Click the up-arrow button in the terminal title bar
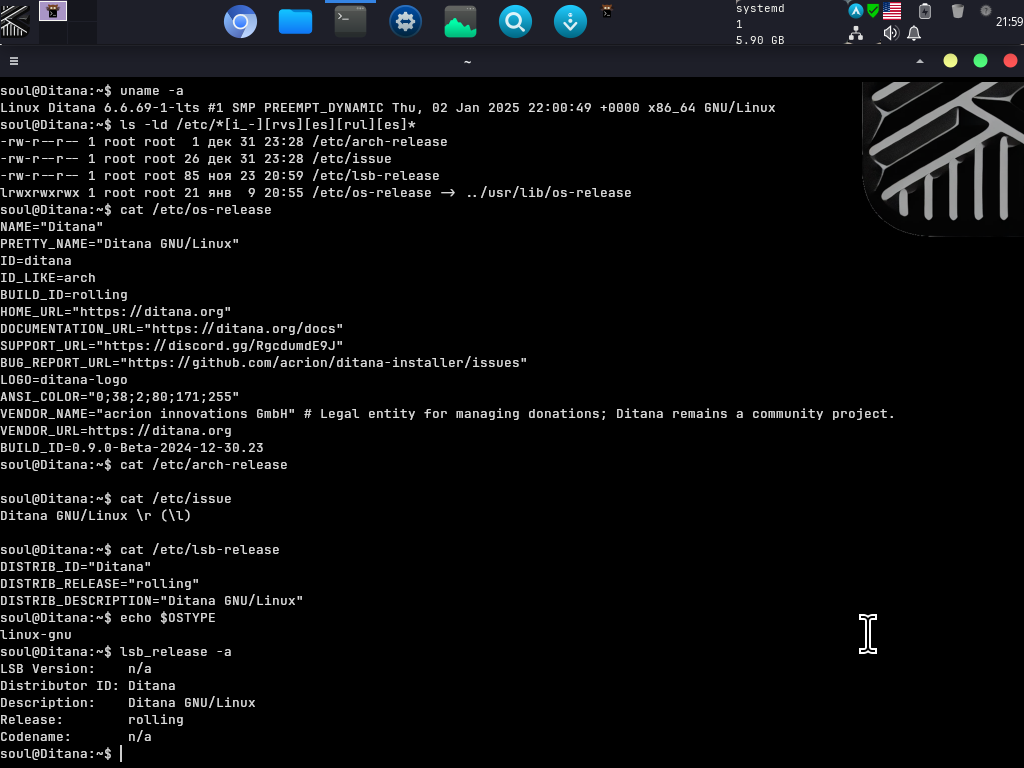Image resolution: width=1024 pixels, height=768 pixels. 920,61
